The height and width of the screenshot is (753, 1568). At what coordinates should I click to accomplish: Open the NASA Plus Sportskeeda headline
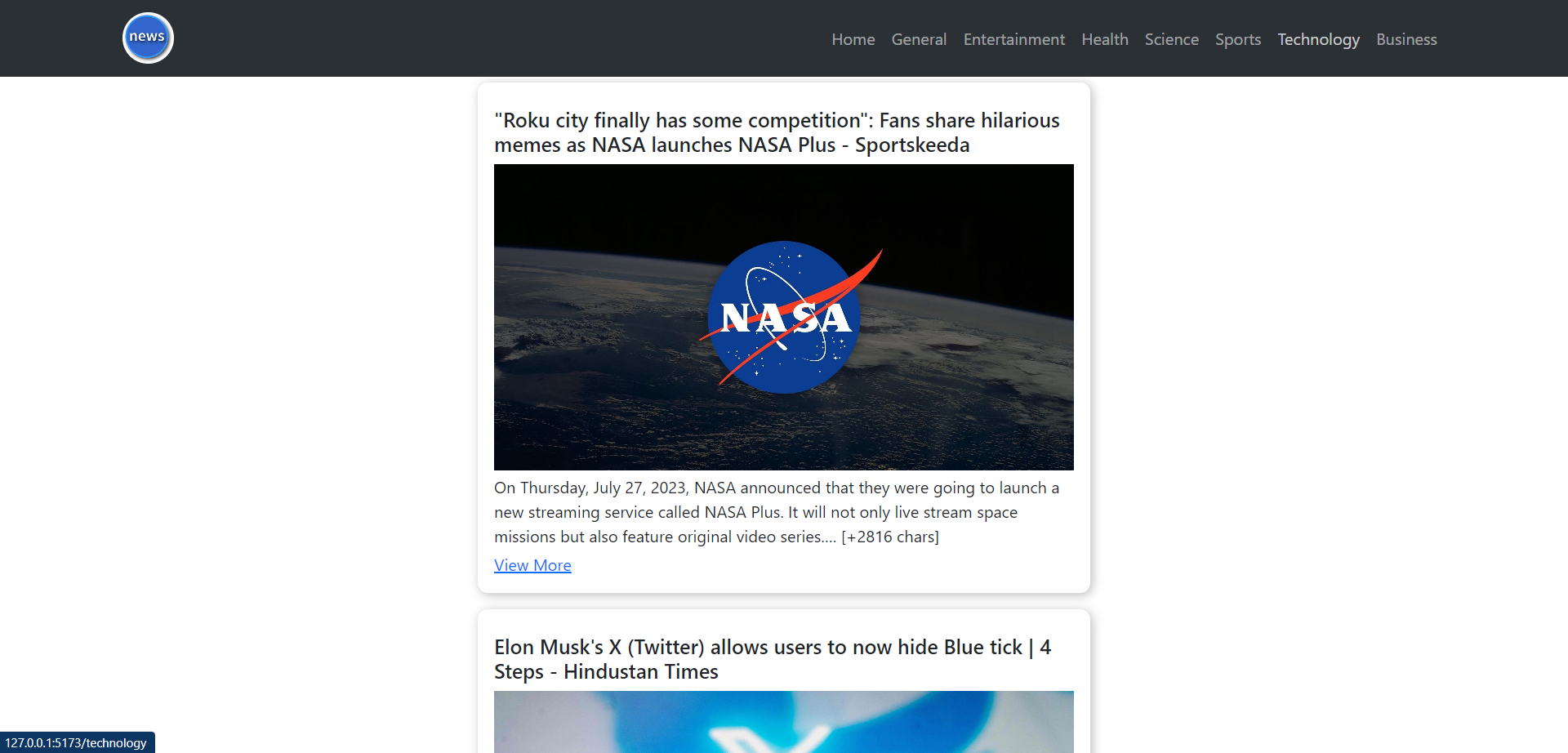tap(776, 132)
